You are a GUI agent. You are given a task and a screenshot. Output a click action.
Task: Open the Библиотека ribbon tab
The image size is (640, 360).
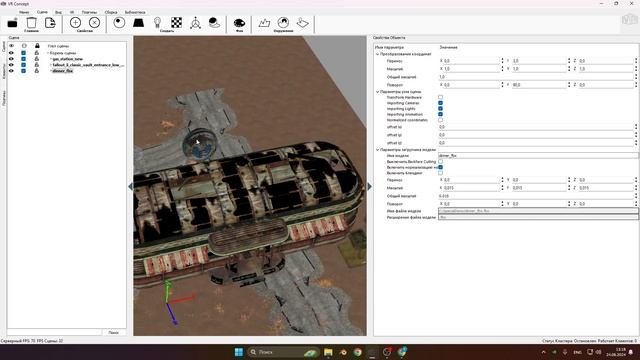pyautogui.click(x=135, y=12)
